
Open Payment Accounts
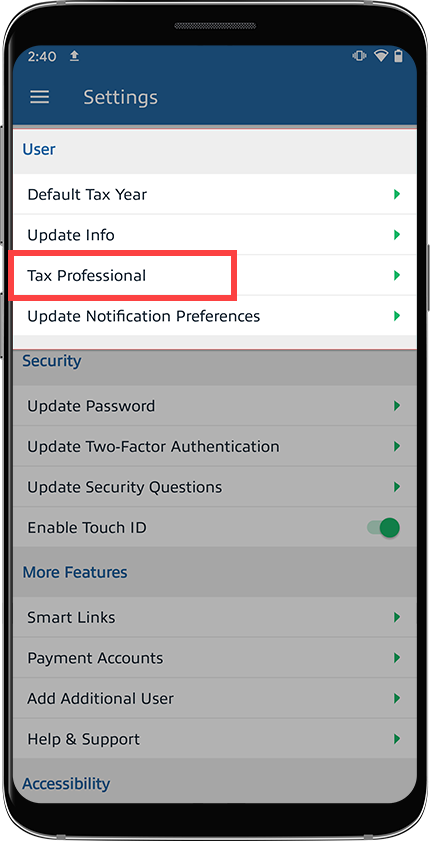pos(214,658)
